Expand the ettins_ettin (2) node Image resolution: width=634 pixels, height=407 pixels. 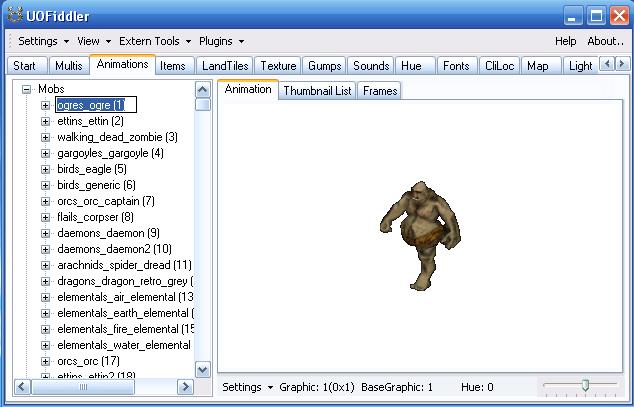click(45, 121)
